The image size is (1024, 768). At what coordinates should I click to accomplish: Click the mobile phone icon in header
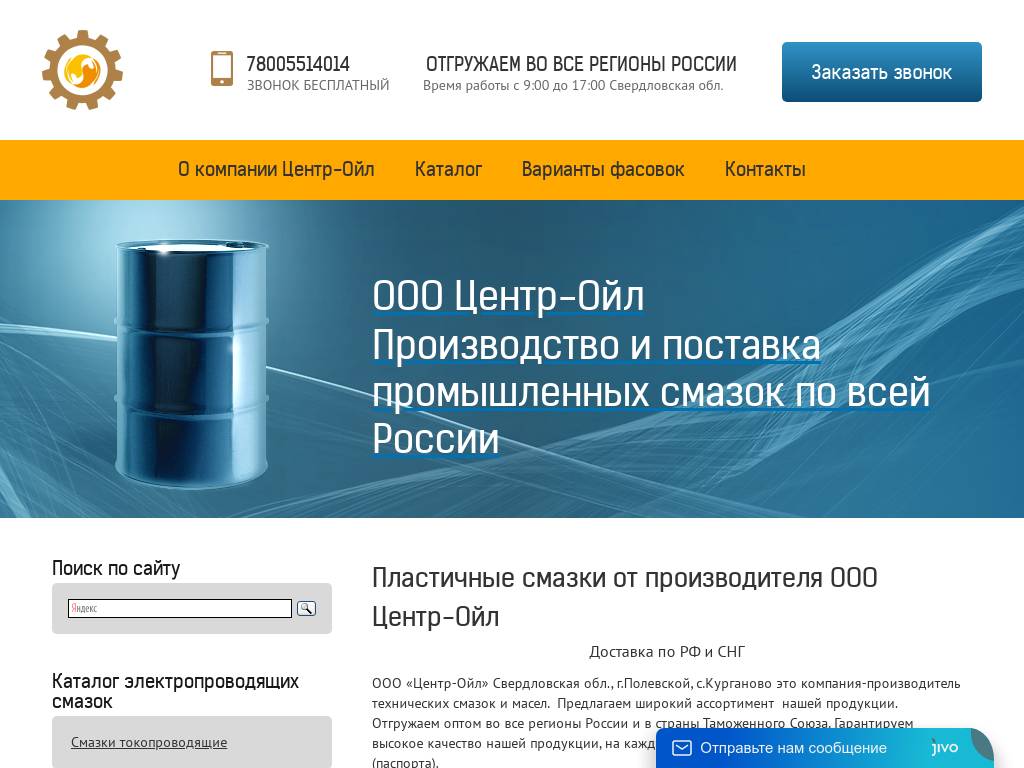pyautogui.click(x=222, y=69)
